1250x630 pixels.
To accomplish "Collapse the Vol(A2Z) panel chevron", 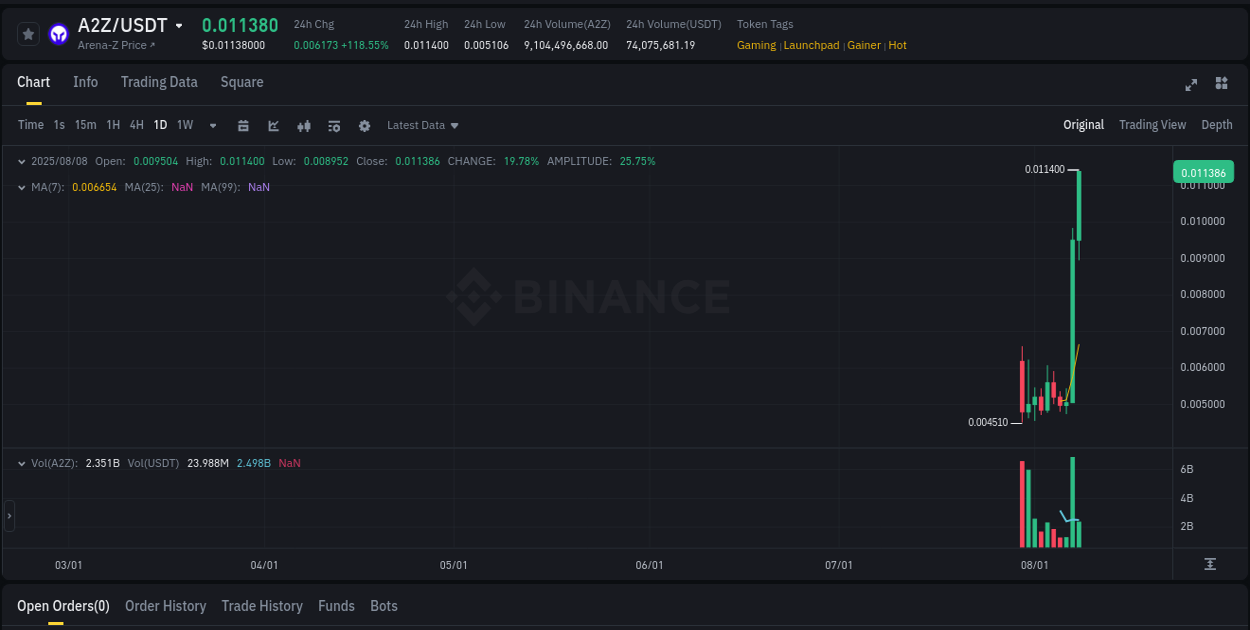I will 22,463.
